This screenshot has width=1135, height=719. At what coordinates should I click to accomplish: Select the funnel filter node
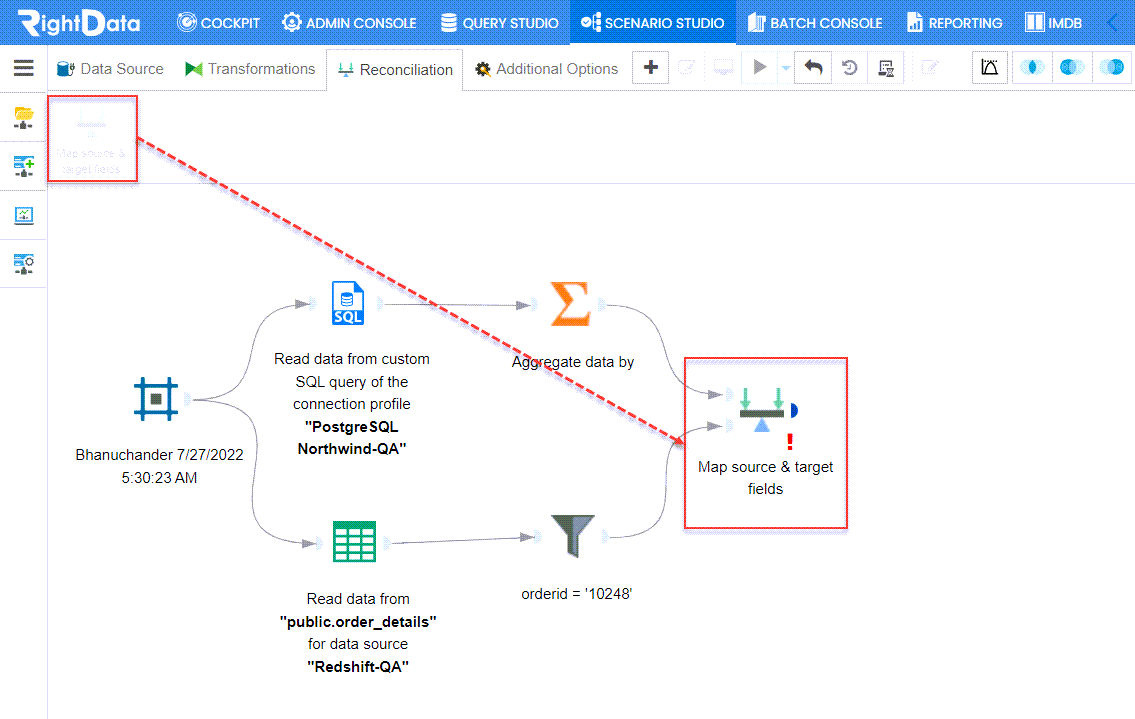click(573, 536)
